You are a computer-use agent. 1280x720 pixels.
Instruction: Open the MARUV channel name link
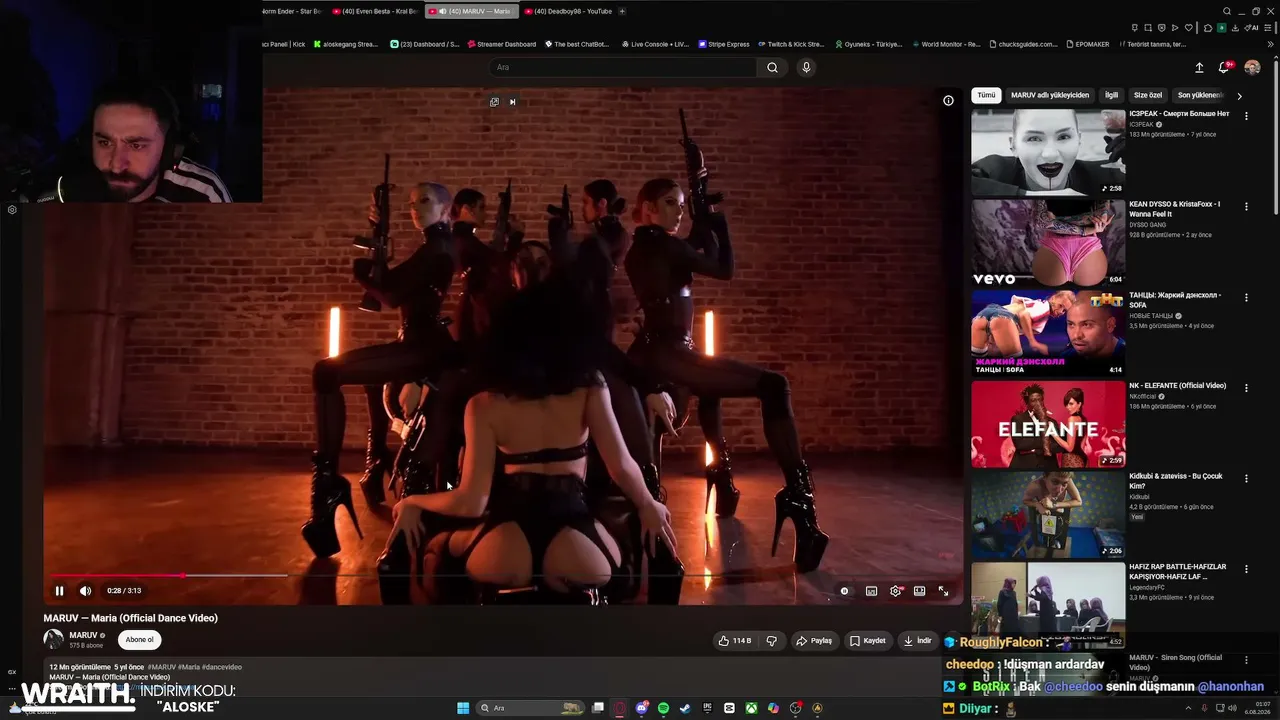coord(83,635)
